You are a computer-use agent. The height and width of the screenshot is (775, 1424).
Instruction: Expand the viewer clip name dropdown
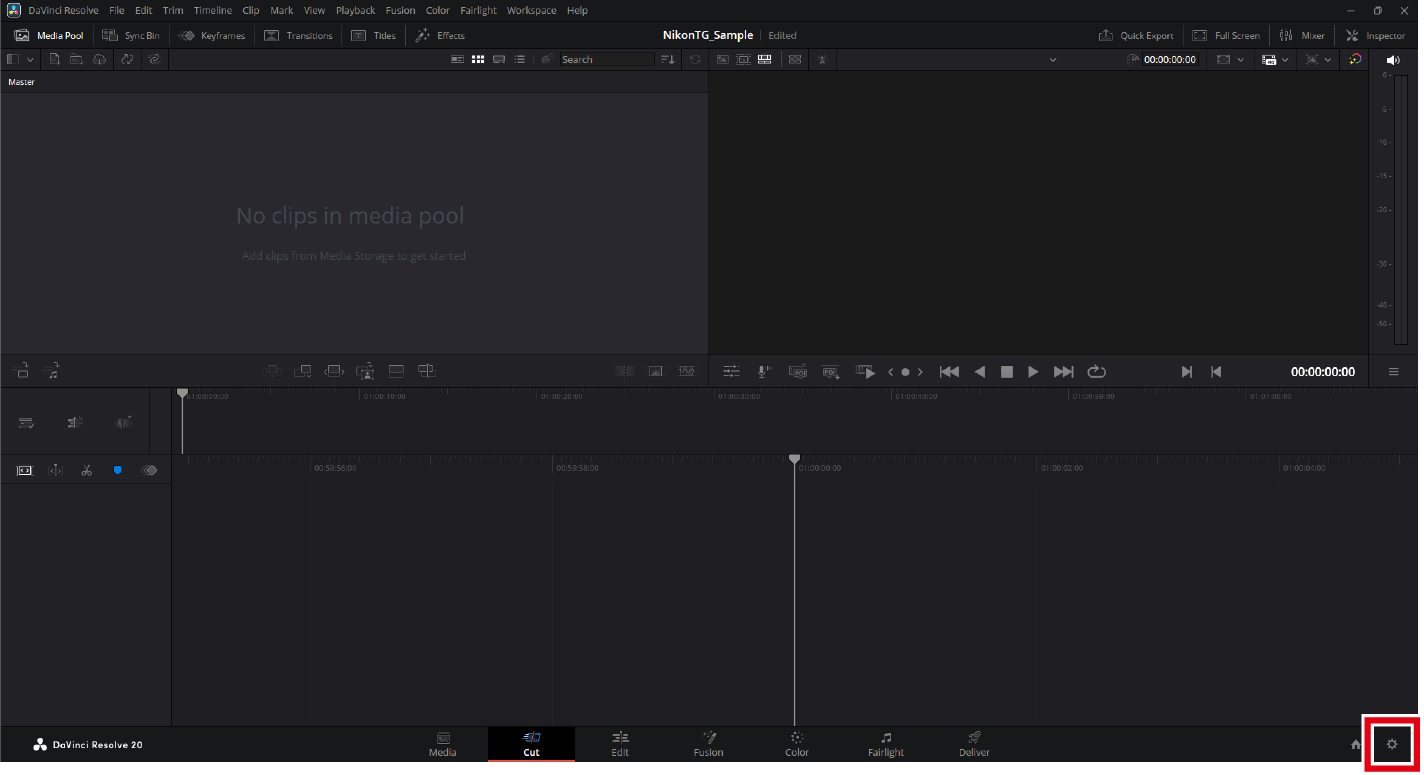pyautogui.click(x=1053, y=60)
